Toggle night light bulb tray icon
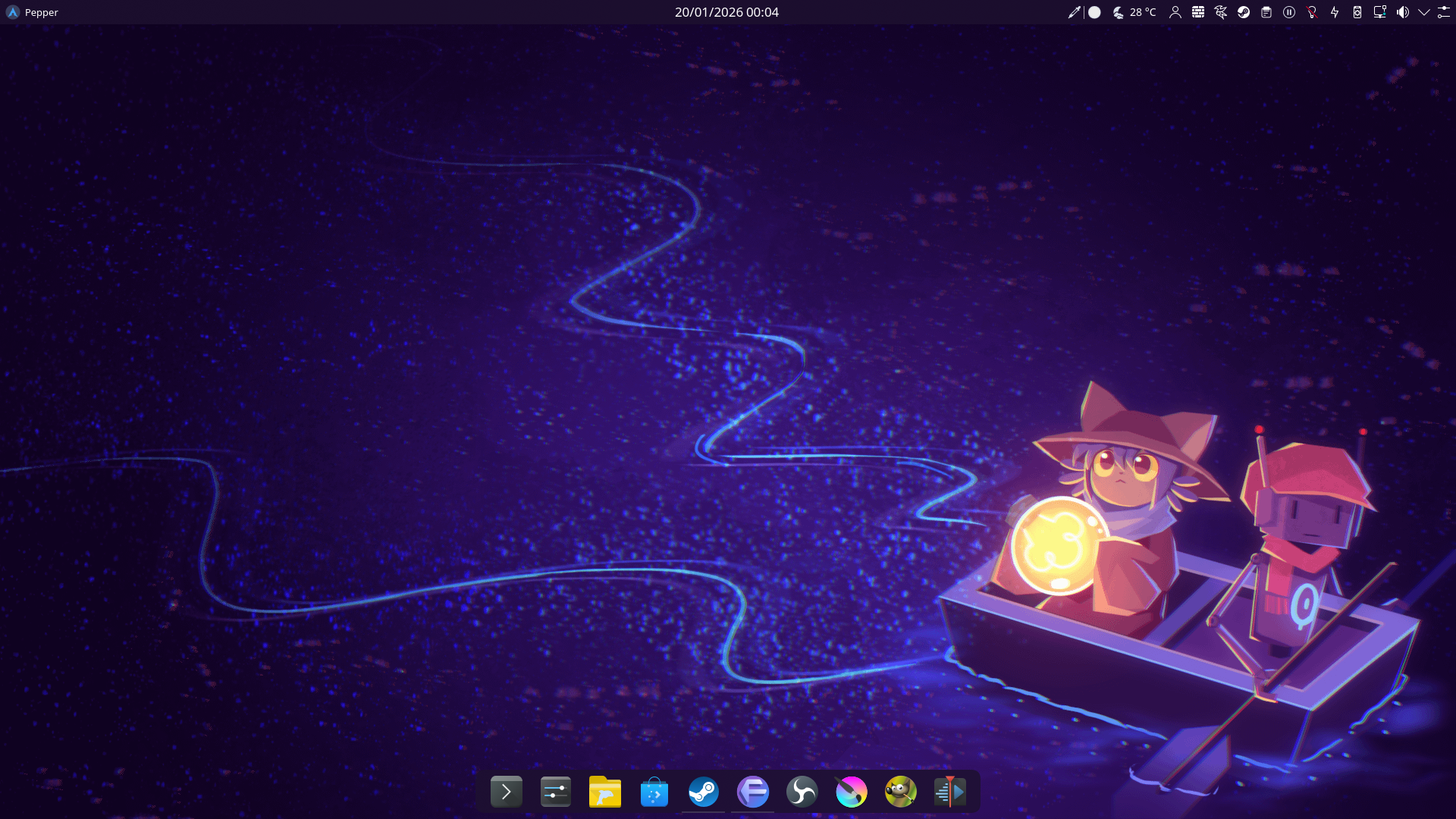The image size is (1456, 819). [1312, 12]
